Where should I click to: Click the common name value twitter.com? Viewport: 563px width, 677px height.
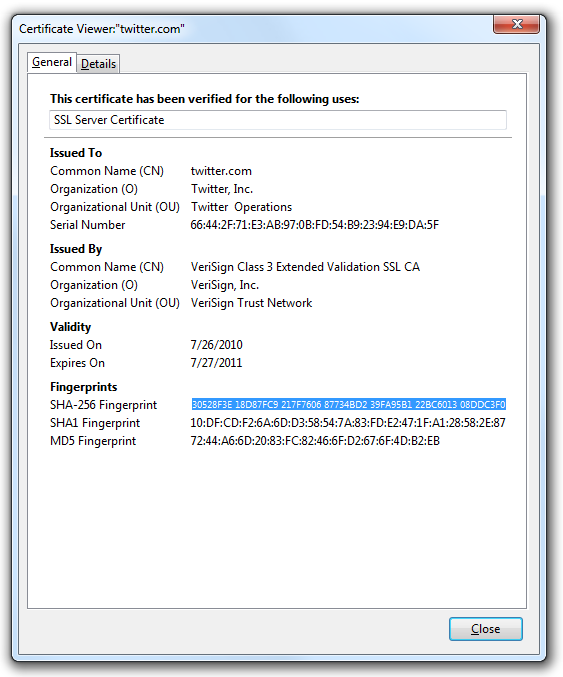pyautogui.click(x=221, y=171)
